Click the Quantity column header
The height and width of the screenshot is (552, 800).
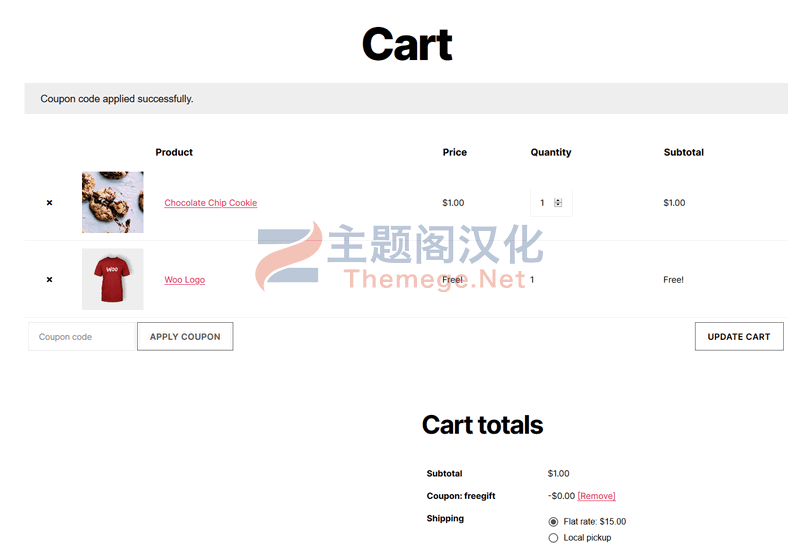[551, 152]
